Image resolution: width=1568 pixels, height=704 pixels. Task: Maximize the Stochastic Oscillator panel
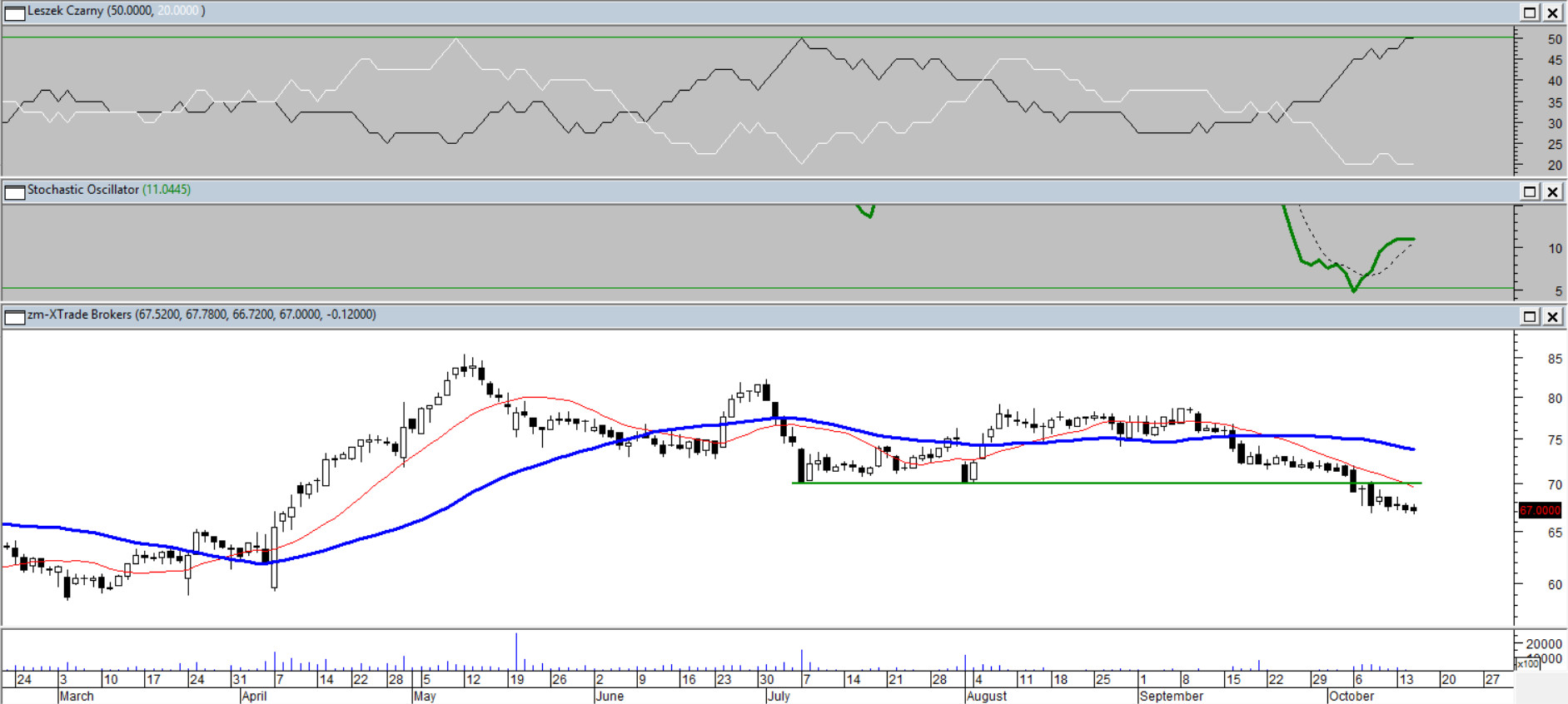(1530, 192)
